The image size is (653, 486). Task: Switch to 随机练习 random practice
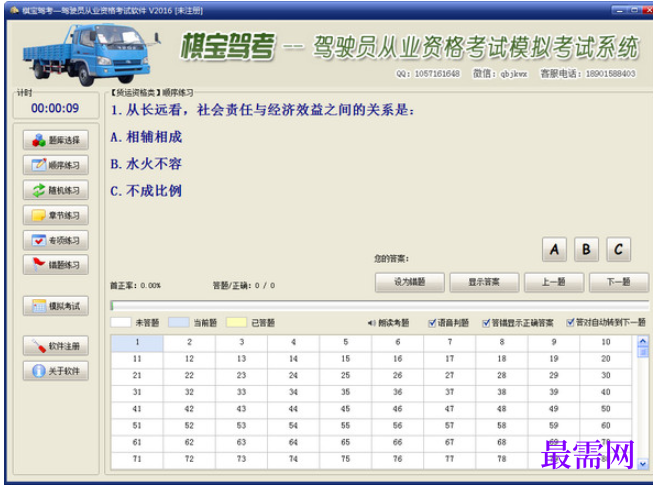coord(56,190)
